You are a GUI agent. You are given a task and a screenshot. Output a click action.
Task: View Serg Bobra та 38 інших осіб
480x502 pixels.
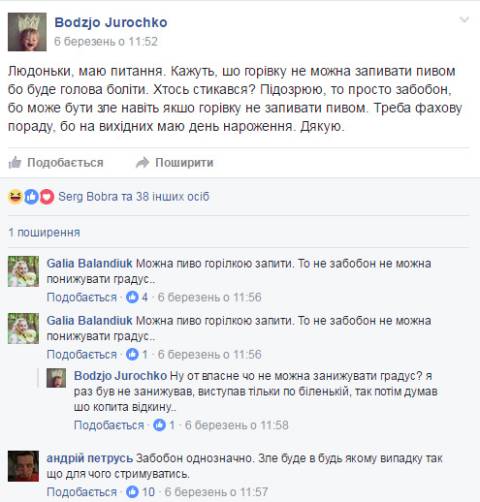[x=134, y=197]
